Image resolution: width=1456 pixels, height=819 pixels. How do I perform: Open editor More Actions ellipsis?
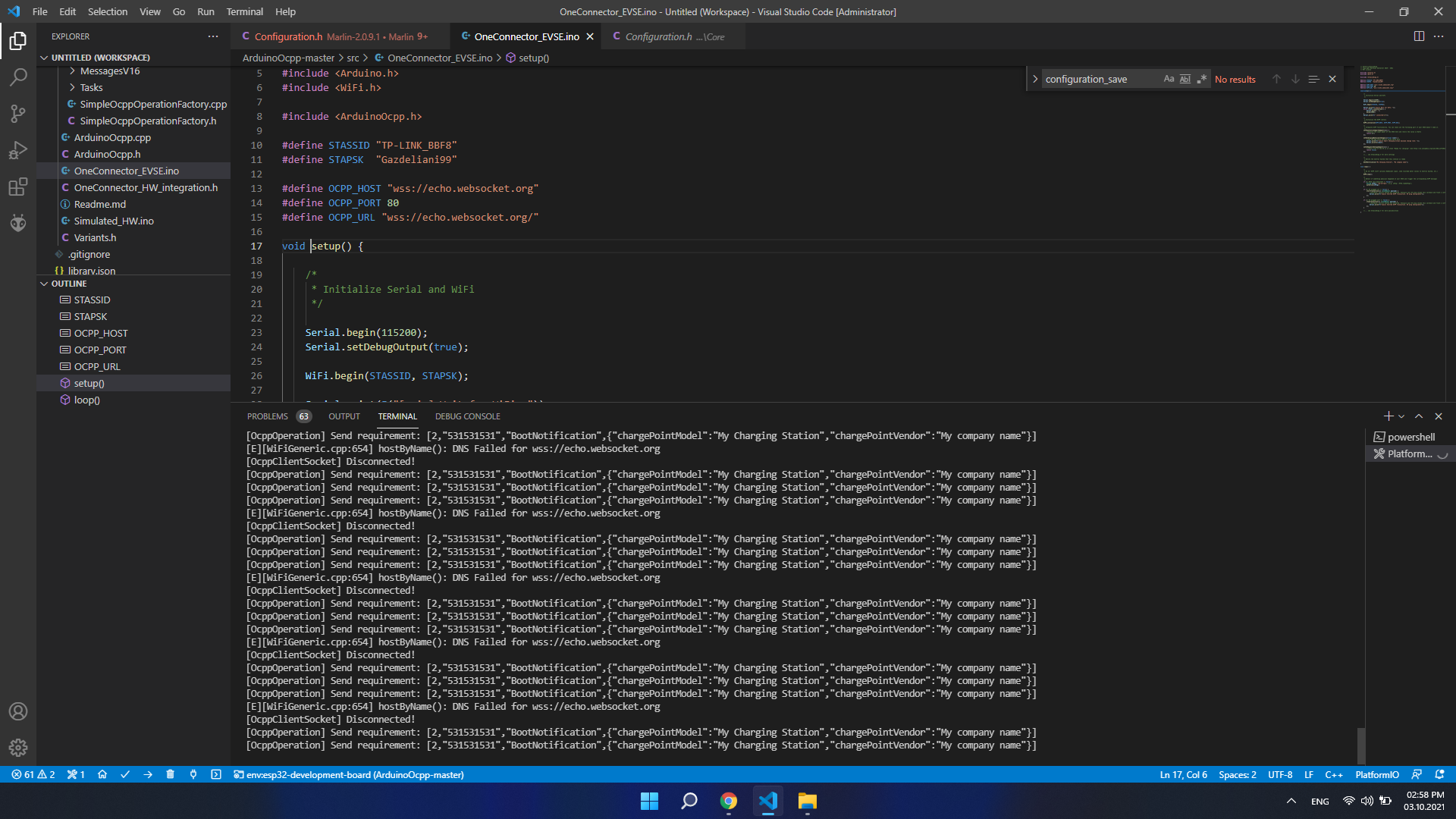(x=1439, y=36)
